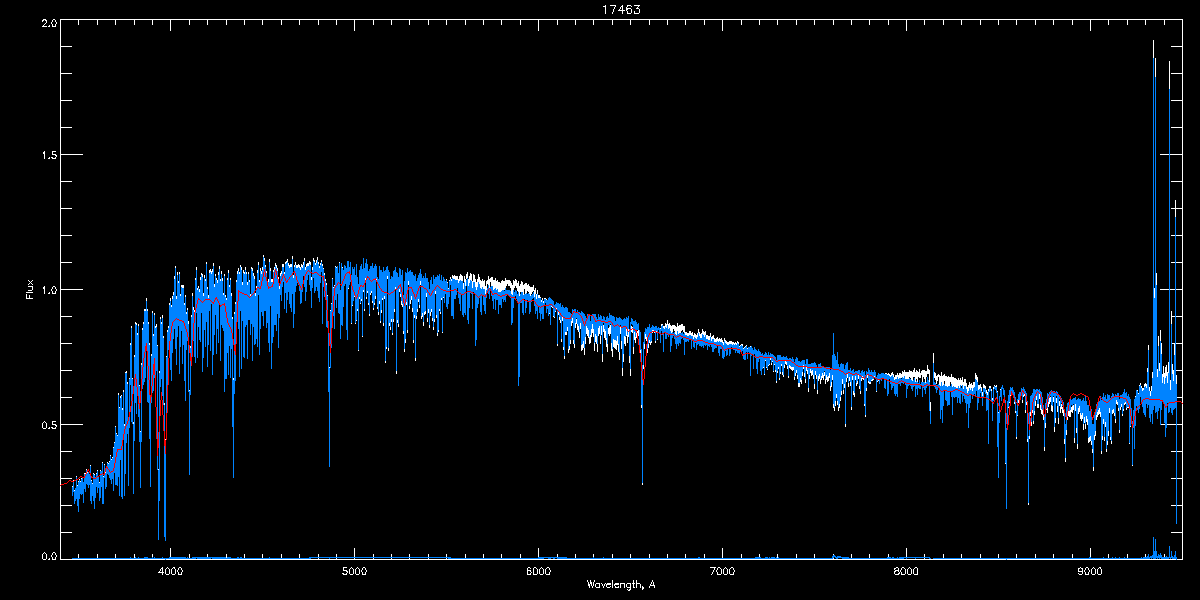Click the x-axis tick label '8000'
The width and height of the screenshot is (1200, 600).
coord(907,572)
